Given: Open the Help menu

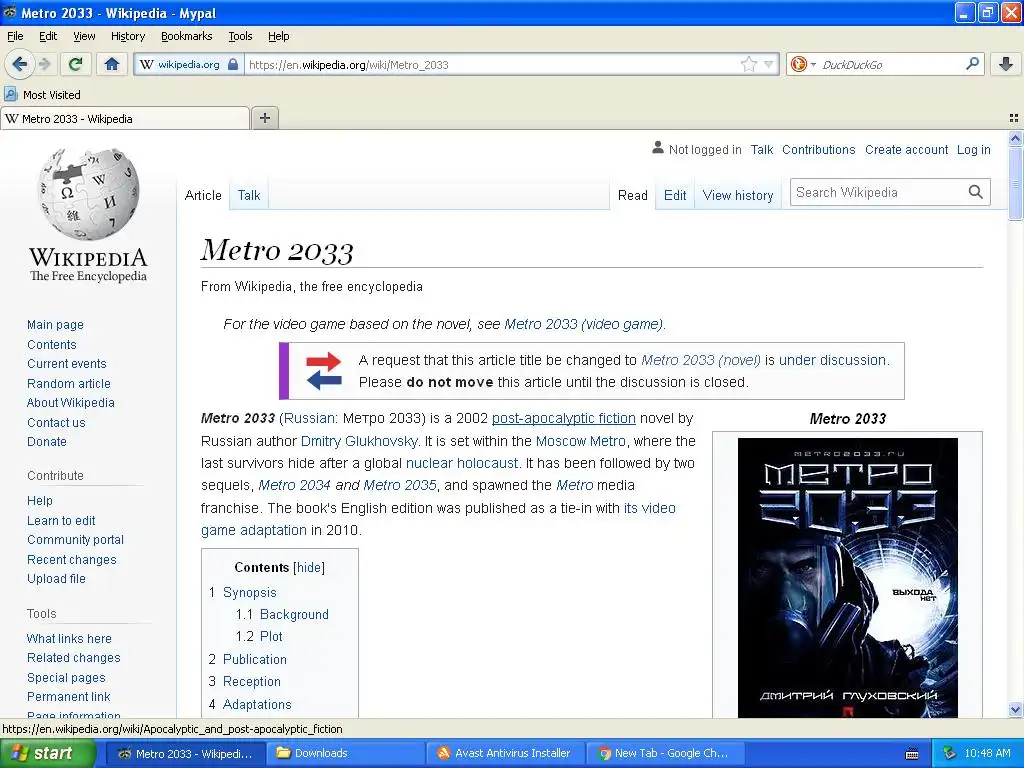Looking at the screenshot, I should pos(278,36).
